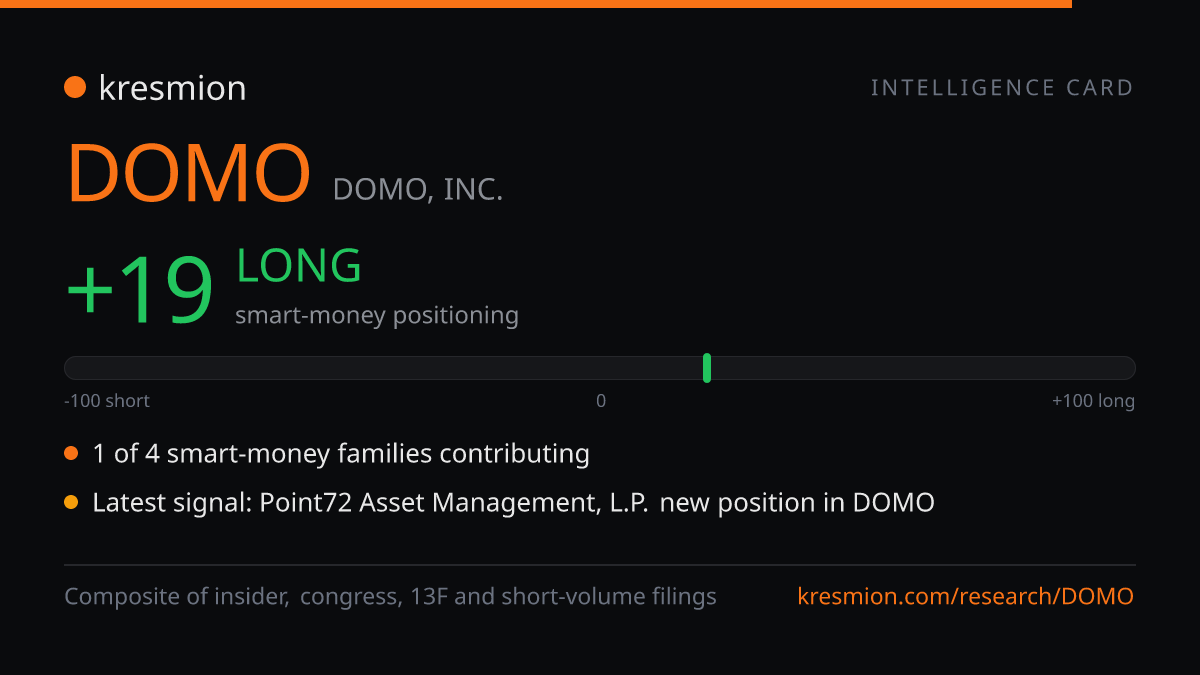Click the green marker on positioning slider
1200x675 pixels.
pyautogui.click(x=707, y=368)
